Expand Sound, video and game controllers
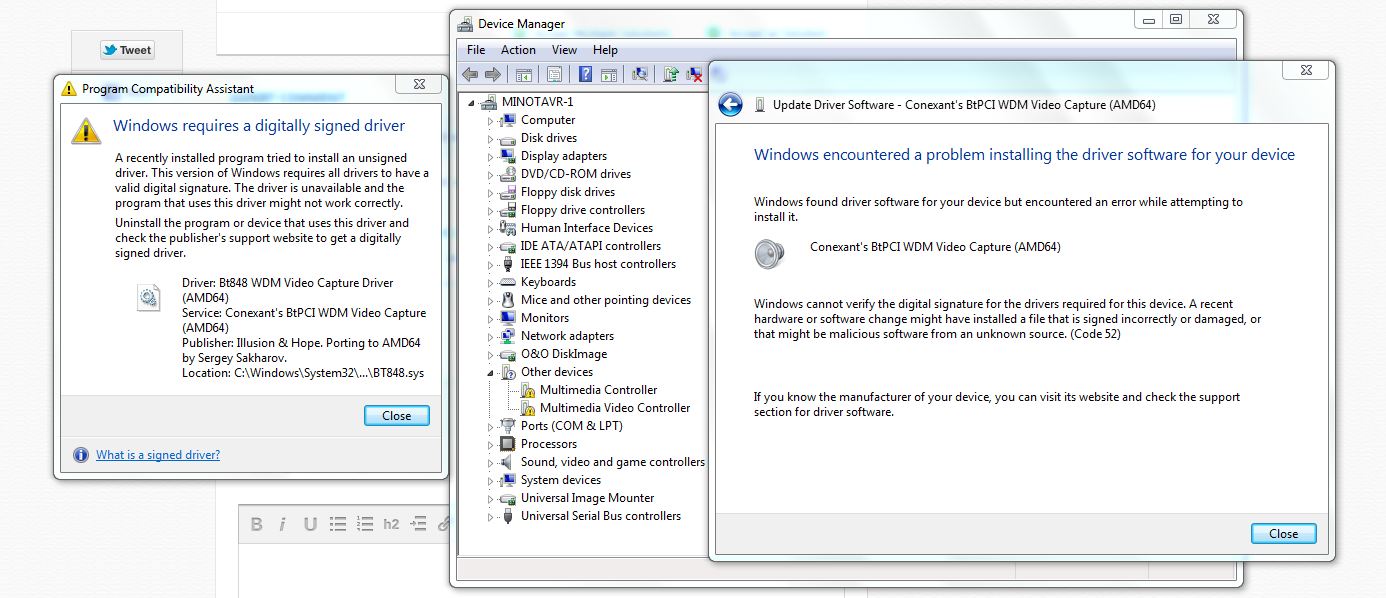 (490, 462)
